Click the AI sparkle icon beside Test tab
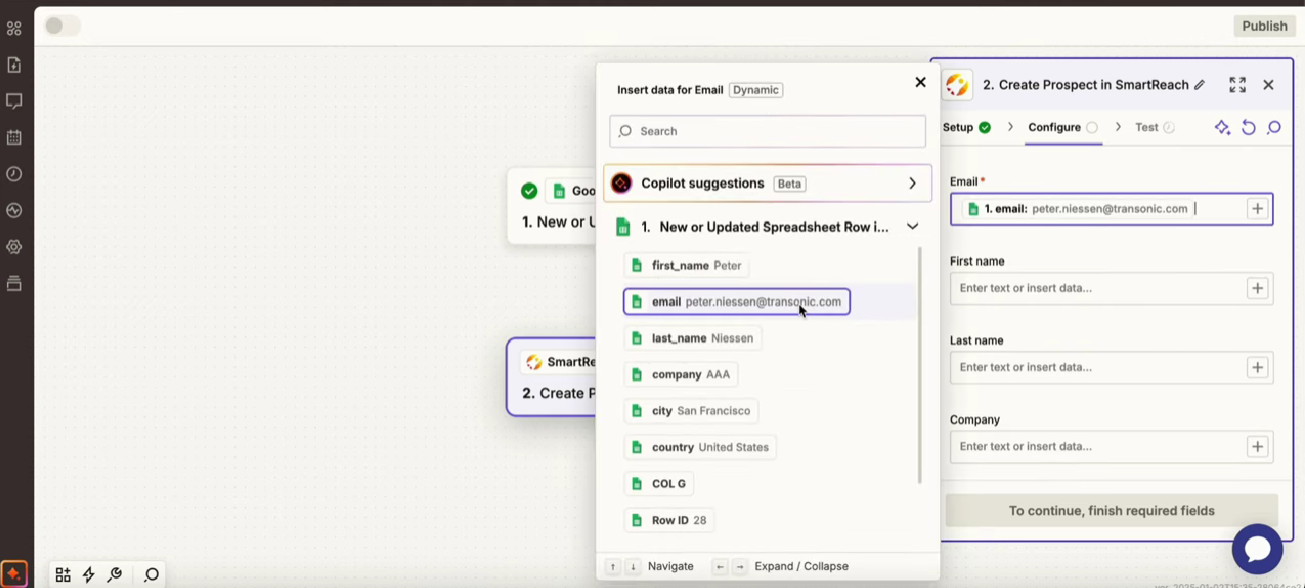 [x=1222, y=127]
